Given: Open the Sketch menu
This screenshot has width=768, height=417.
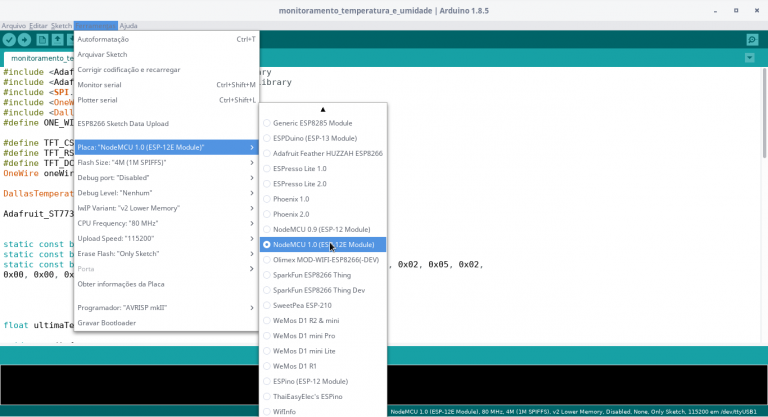Looking at the screenshot, I should 62,24.
